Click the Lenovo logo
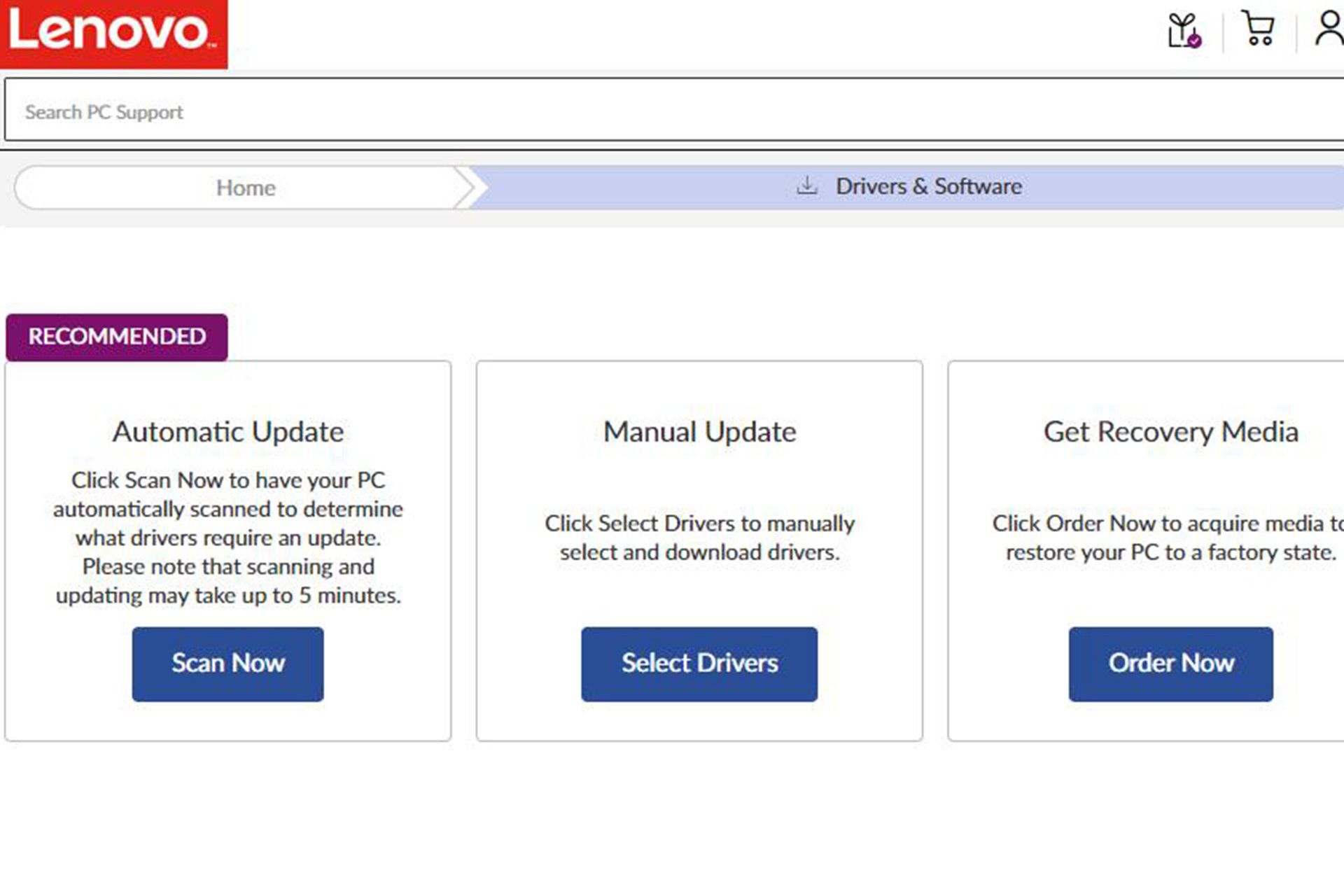 [x=113, y=33]
